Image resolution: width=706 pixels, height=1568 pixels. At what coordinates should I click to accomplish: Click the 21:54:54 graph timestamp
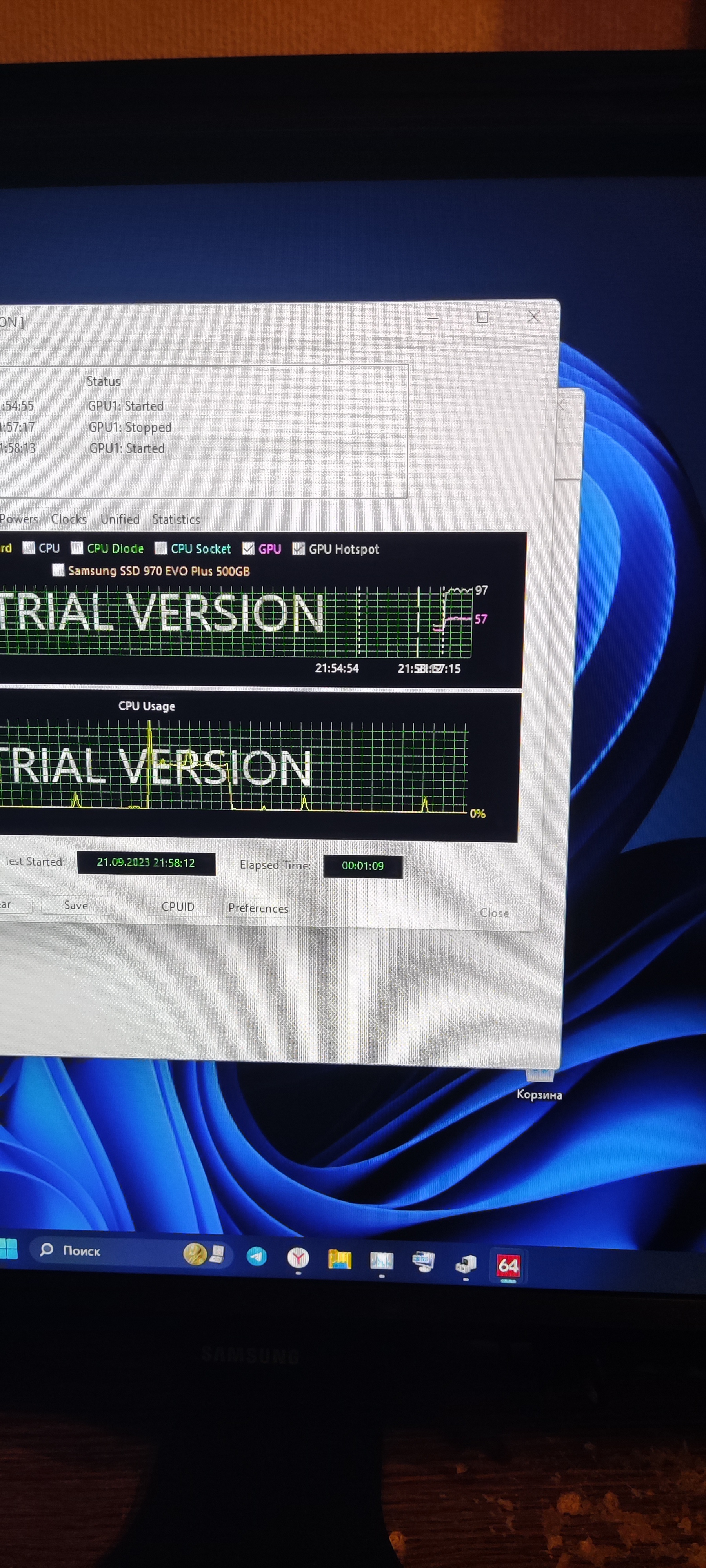[337, 668]
